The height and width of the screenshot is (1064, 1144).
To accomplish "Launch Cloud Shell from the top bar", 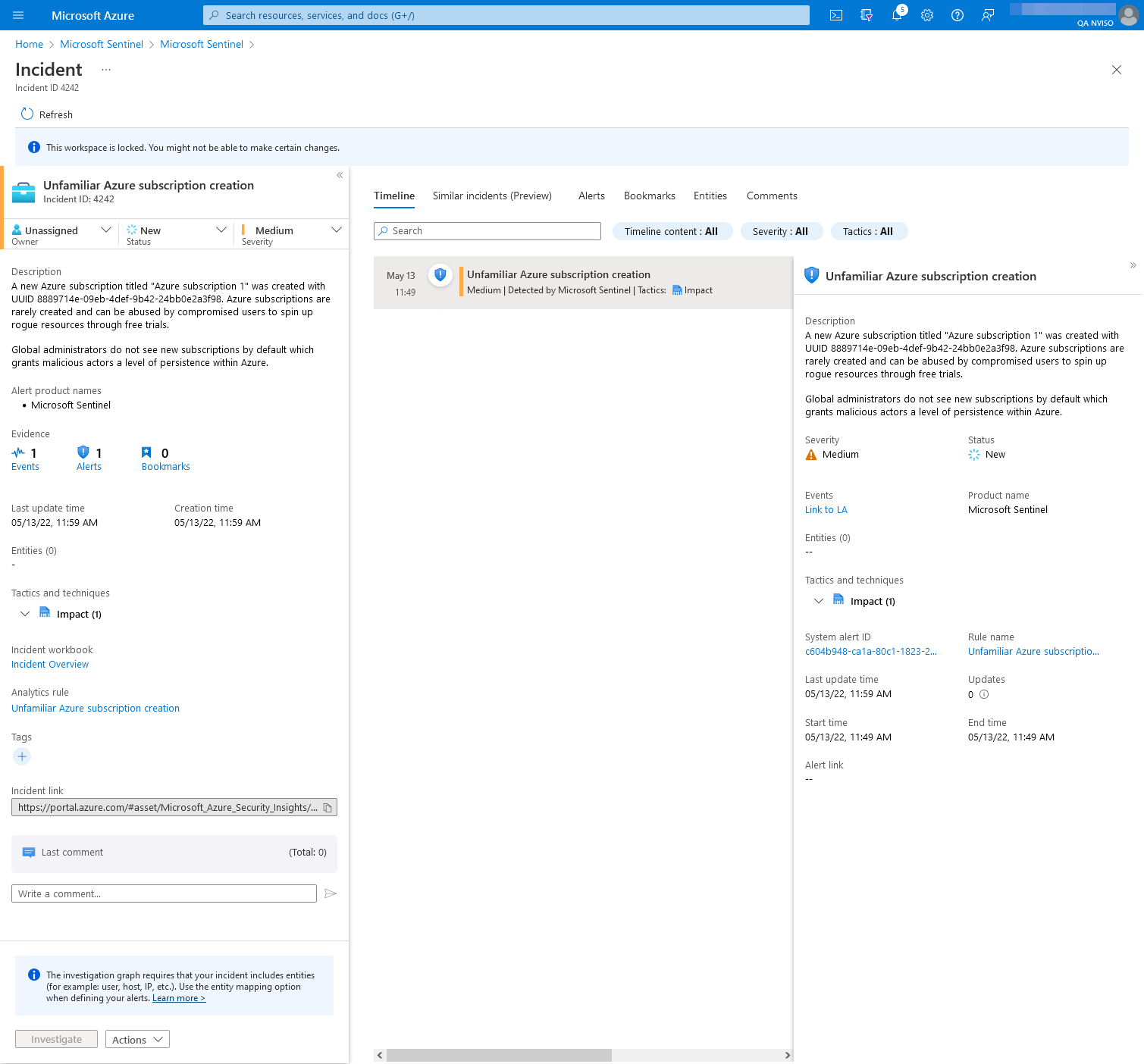I will 836,15.
